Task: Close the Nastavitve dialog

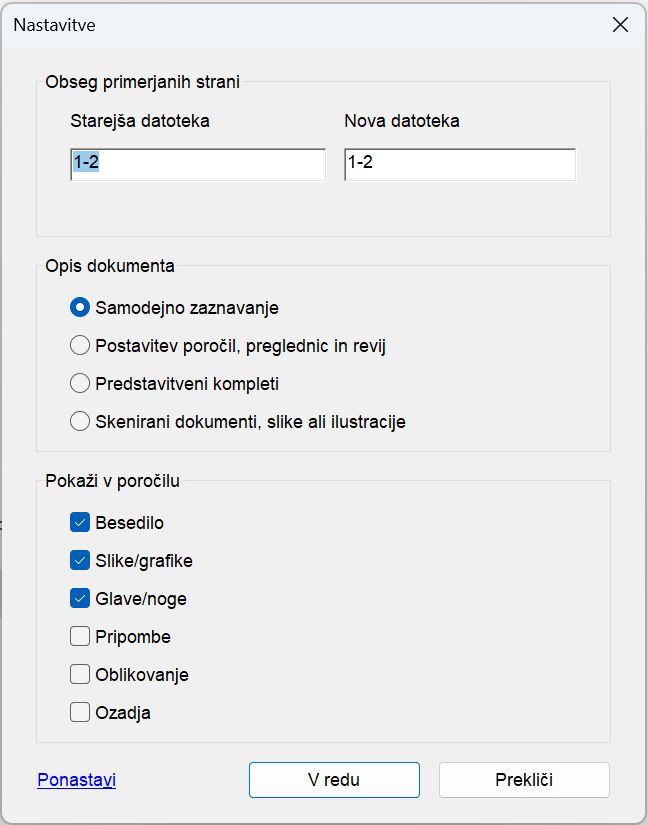Action: click(620, 25)
